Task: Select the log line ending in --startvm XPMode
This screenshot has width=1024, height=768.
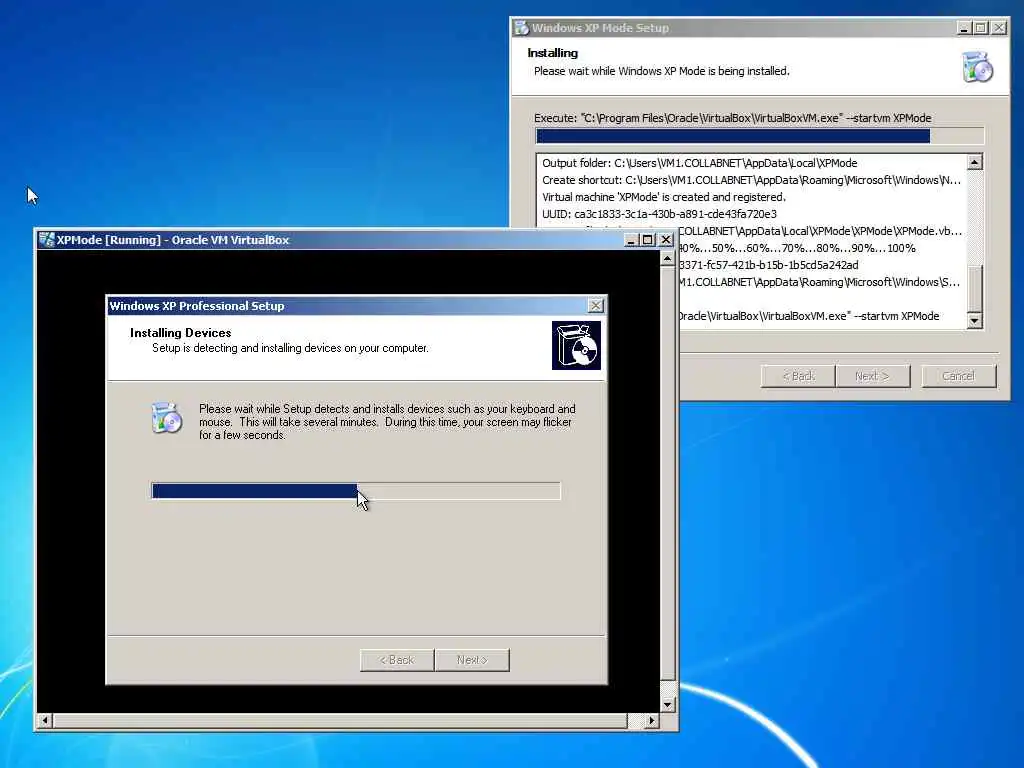Action: coord(809,316)
